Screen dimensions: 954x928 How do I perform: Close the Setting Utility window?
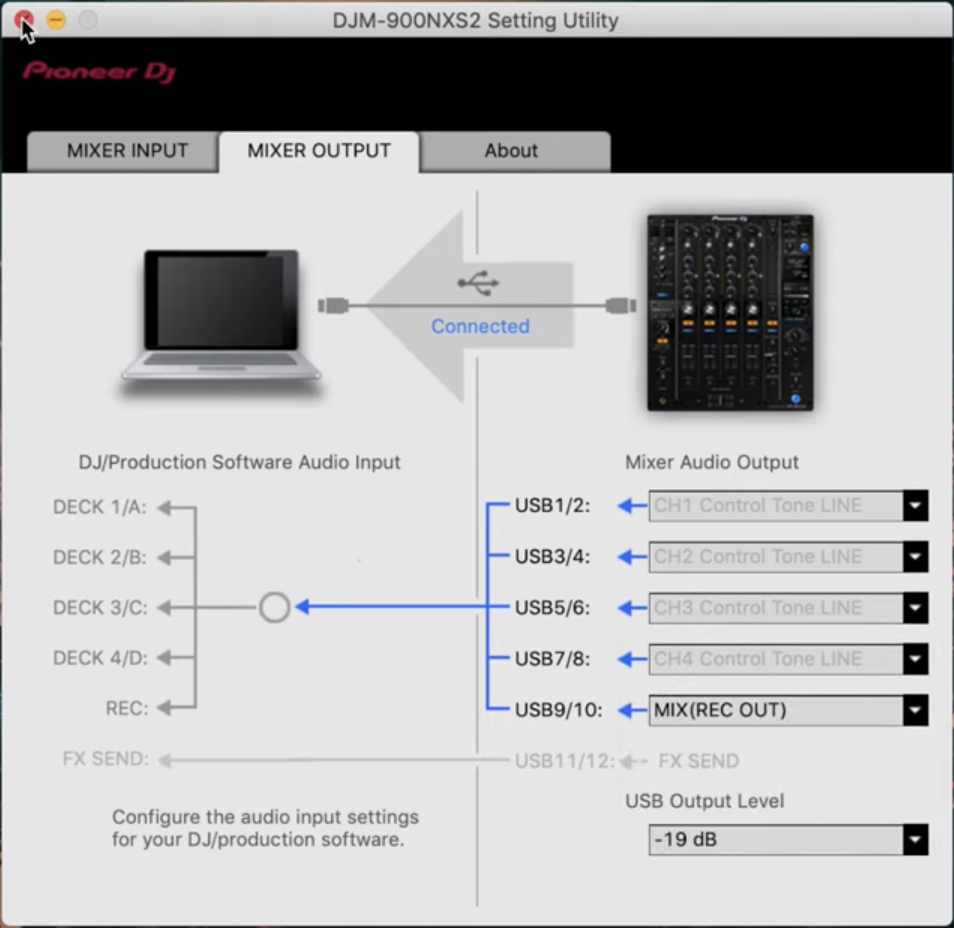pyautogui.click(x=24, y=20)
